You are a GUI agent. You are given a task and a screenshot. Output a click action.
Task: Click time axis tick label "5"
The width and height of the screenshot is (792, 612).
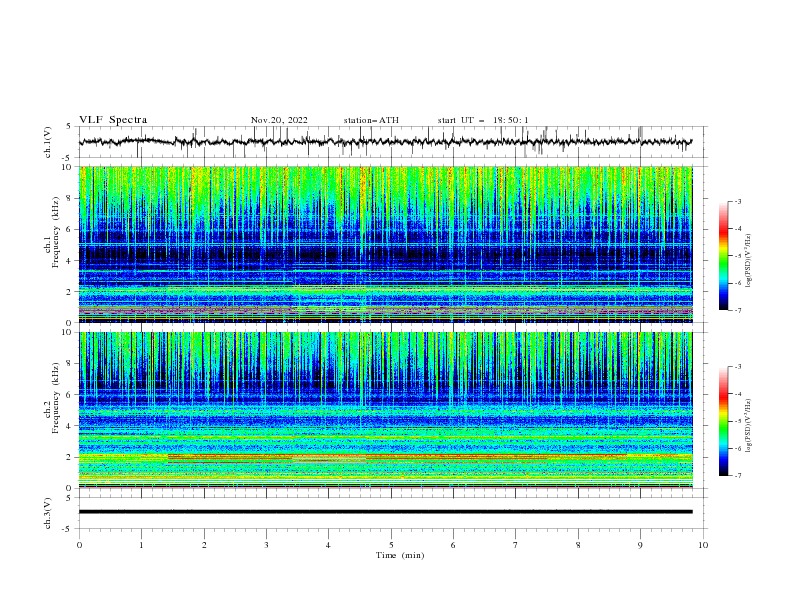point(391,545)
